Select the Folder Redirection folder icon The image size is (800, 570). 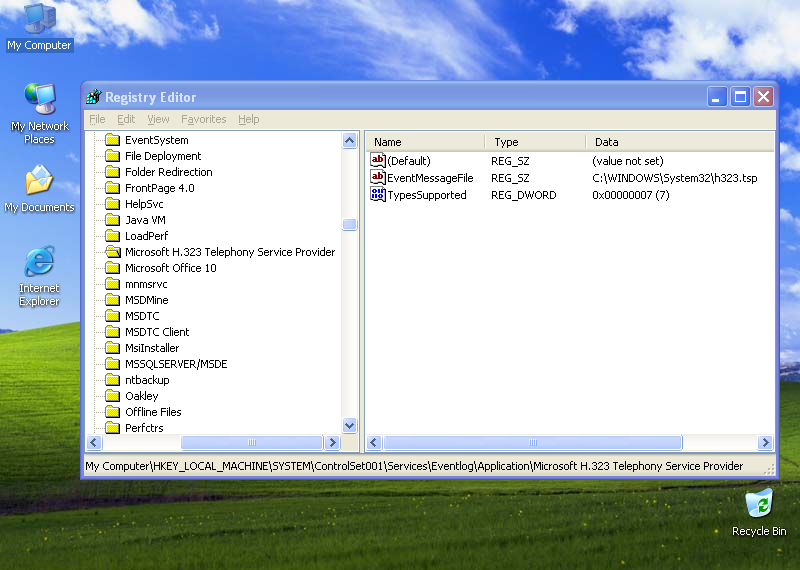point(112,172)
